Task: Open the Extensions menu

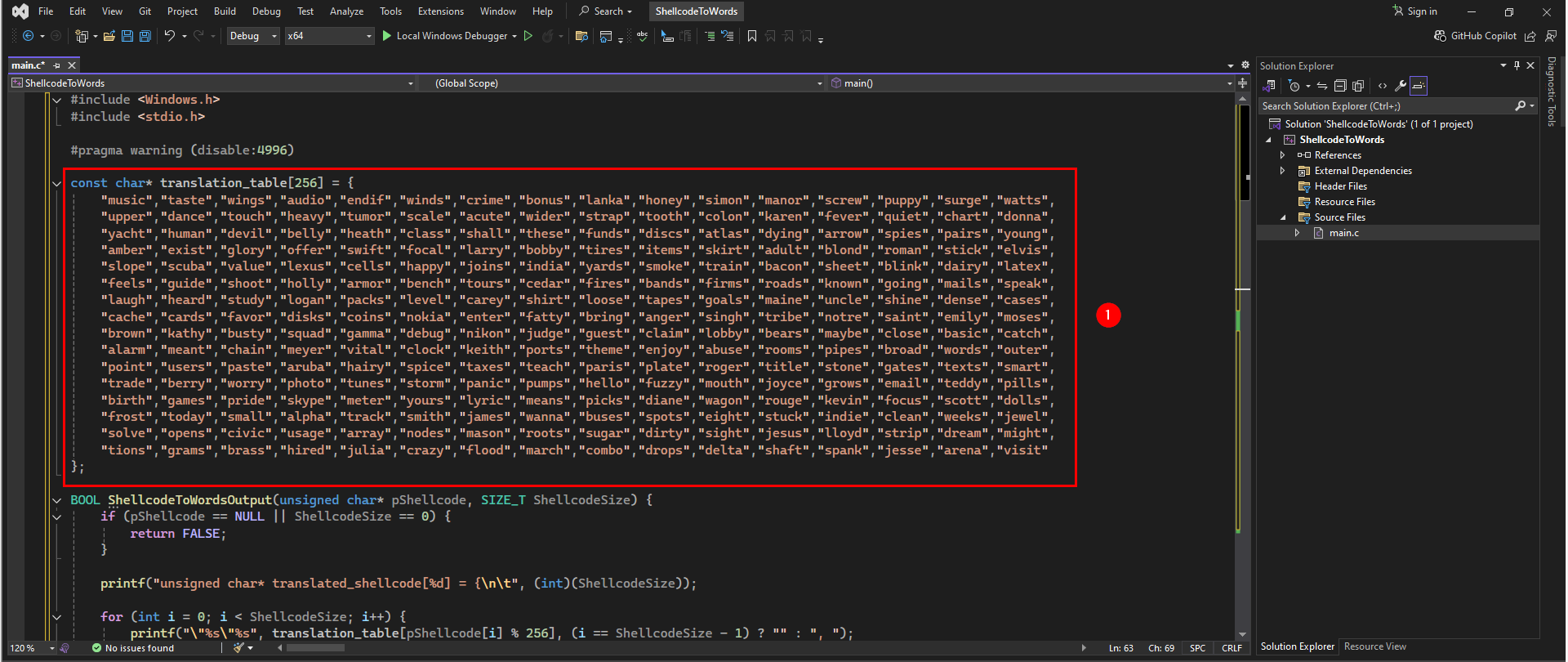Action: pyautogui.click(x=440, y=11)
